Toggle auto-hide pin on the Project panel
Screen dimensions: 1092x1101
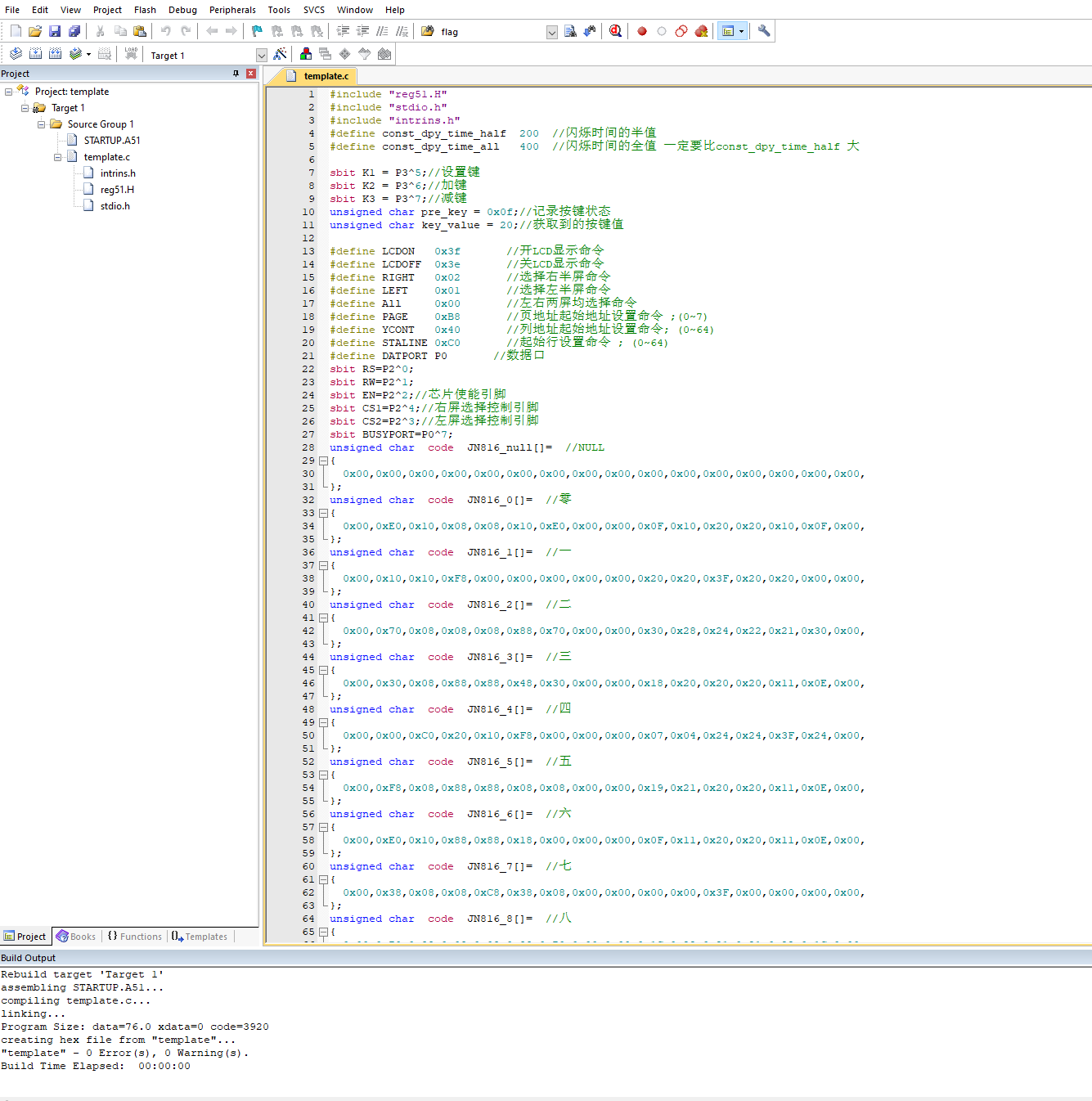pos(236,74)
